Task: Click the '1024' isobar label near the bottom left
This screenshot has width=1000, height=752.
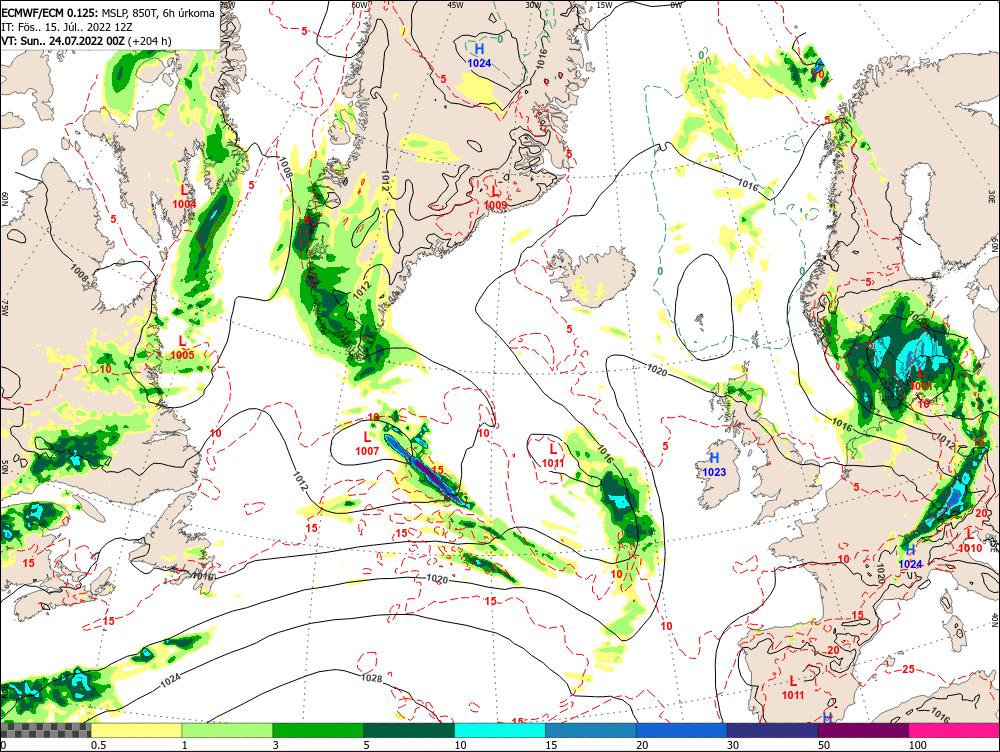Action: point(170,681)
